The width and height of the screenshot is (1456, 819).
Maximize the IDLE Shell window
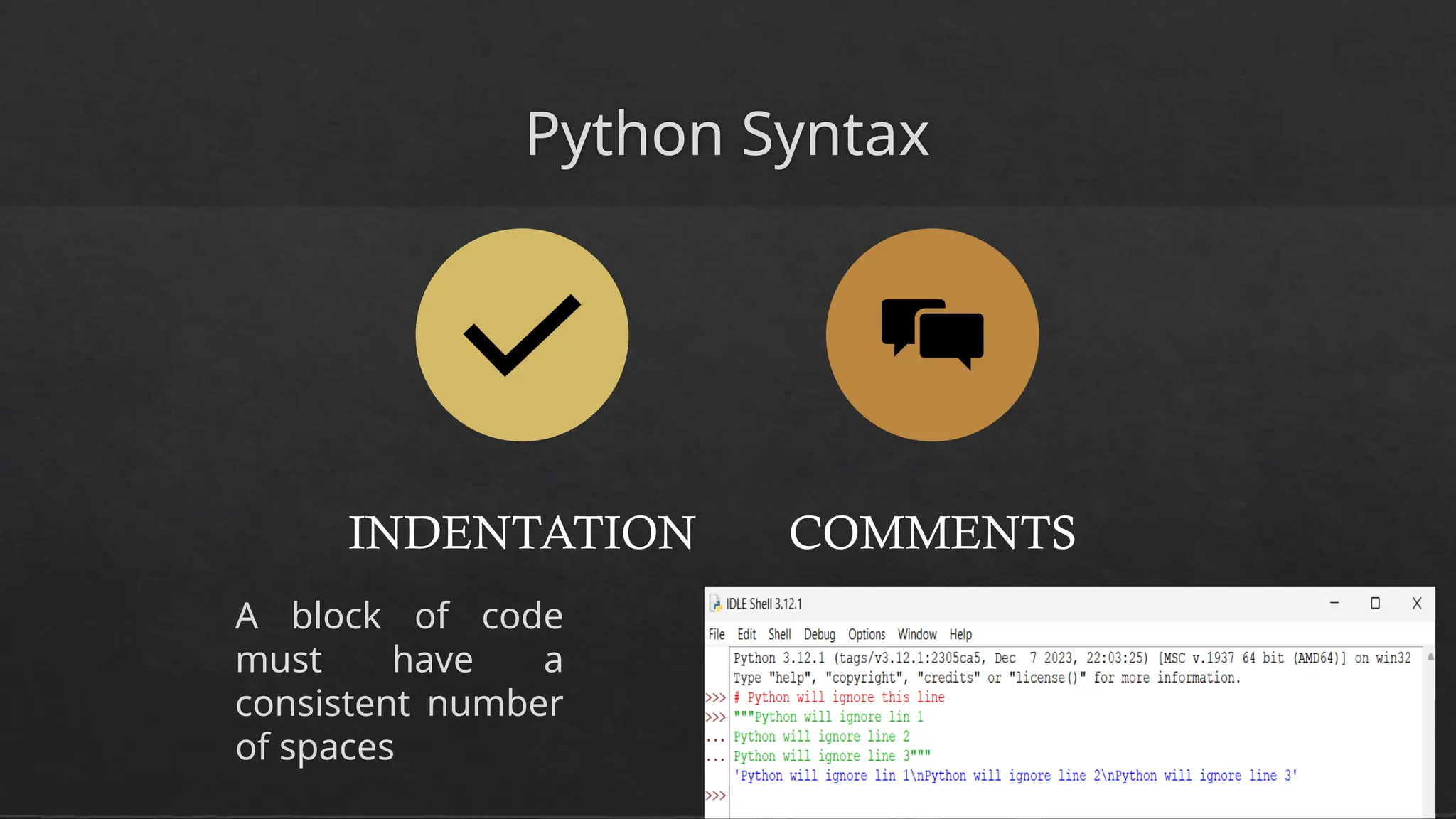pos(1375,603)
